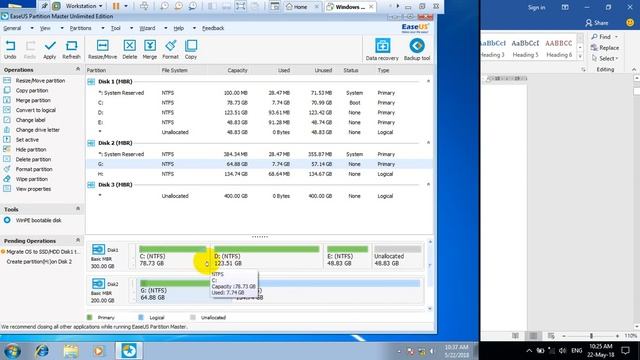The image size is (640, 360).
Task: Click C: (NTFS) block in disk map
Action: pyautogui.click(x=172, y=256)
